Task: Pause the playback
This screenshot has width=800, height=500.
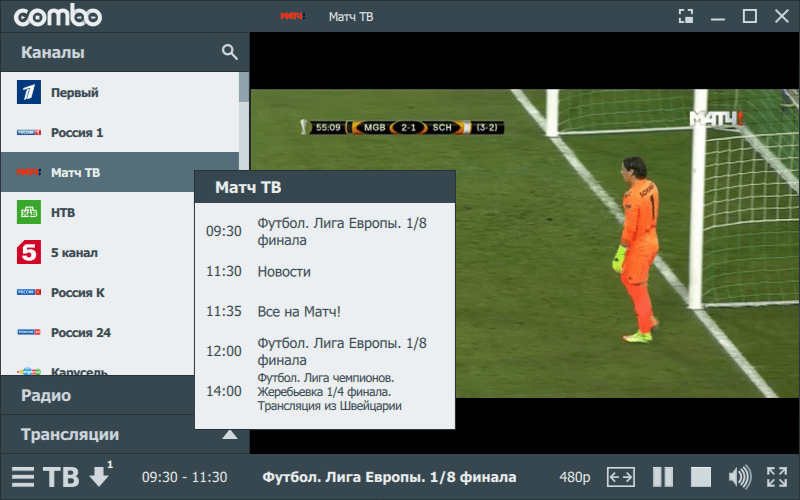Action: coord(663,478)
